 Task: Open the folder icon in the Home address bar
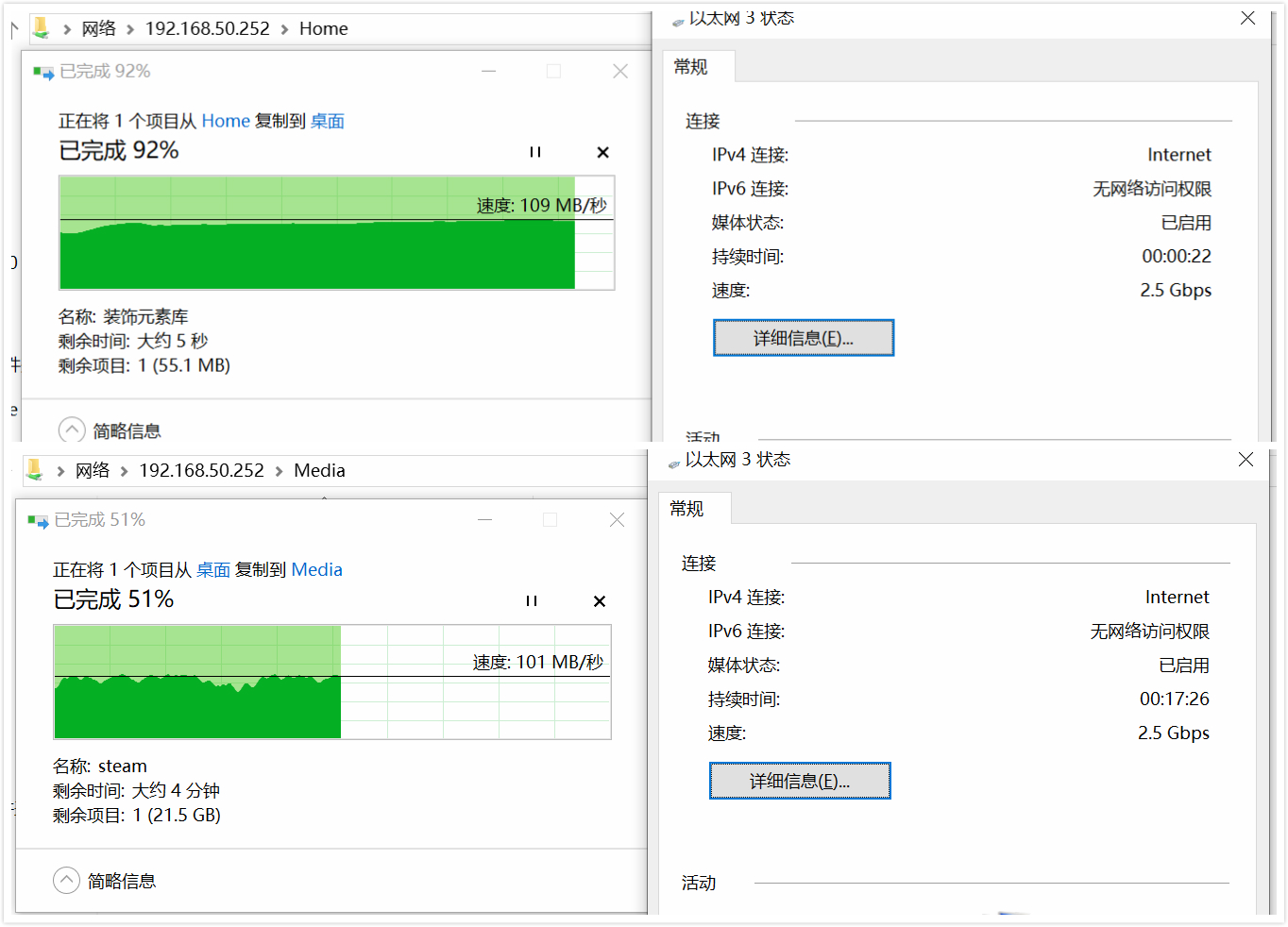41,28
